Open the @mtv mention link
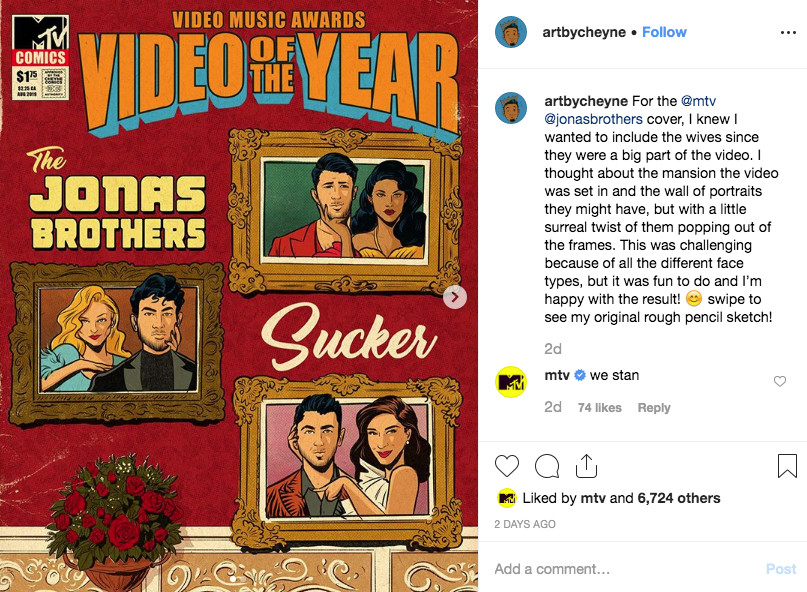 click(698, 101)
